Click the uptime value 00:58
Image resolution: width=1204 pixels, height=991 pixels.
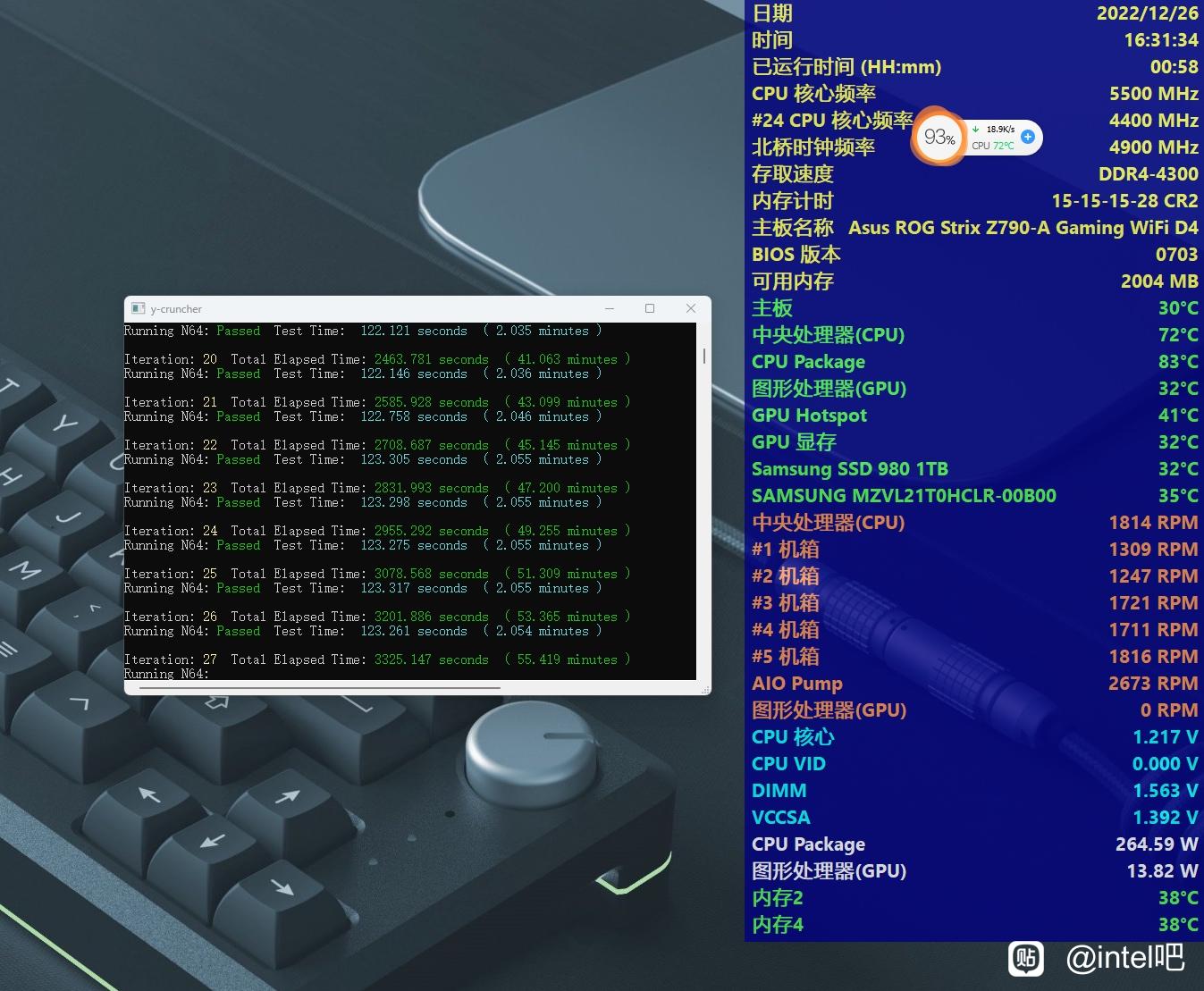[x=1175, y=67]
